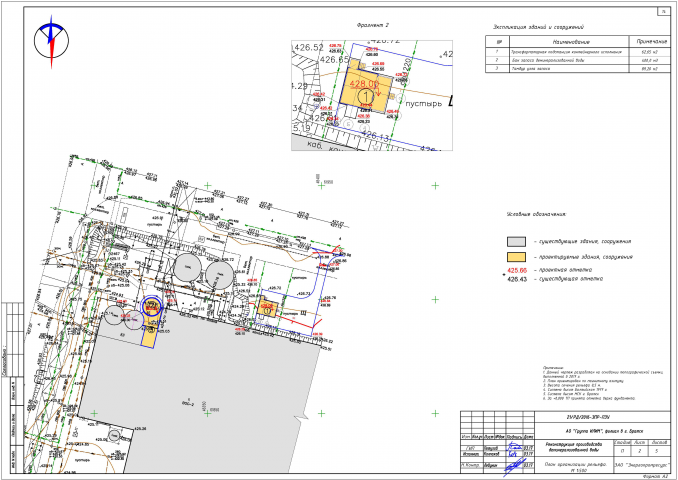The height and width of the screenshot is (480, 678).
Task: Click the blue-circled tank on main plan
Action: coord(152,305)
